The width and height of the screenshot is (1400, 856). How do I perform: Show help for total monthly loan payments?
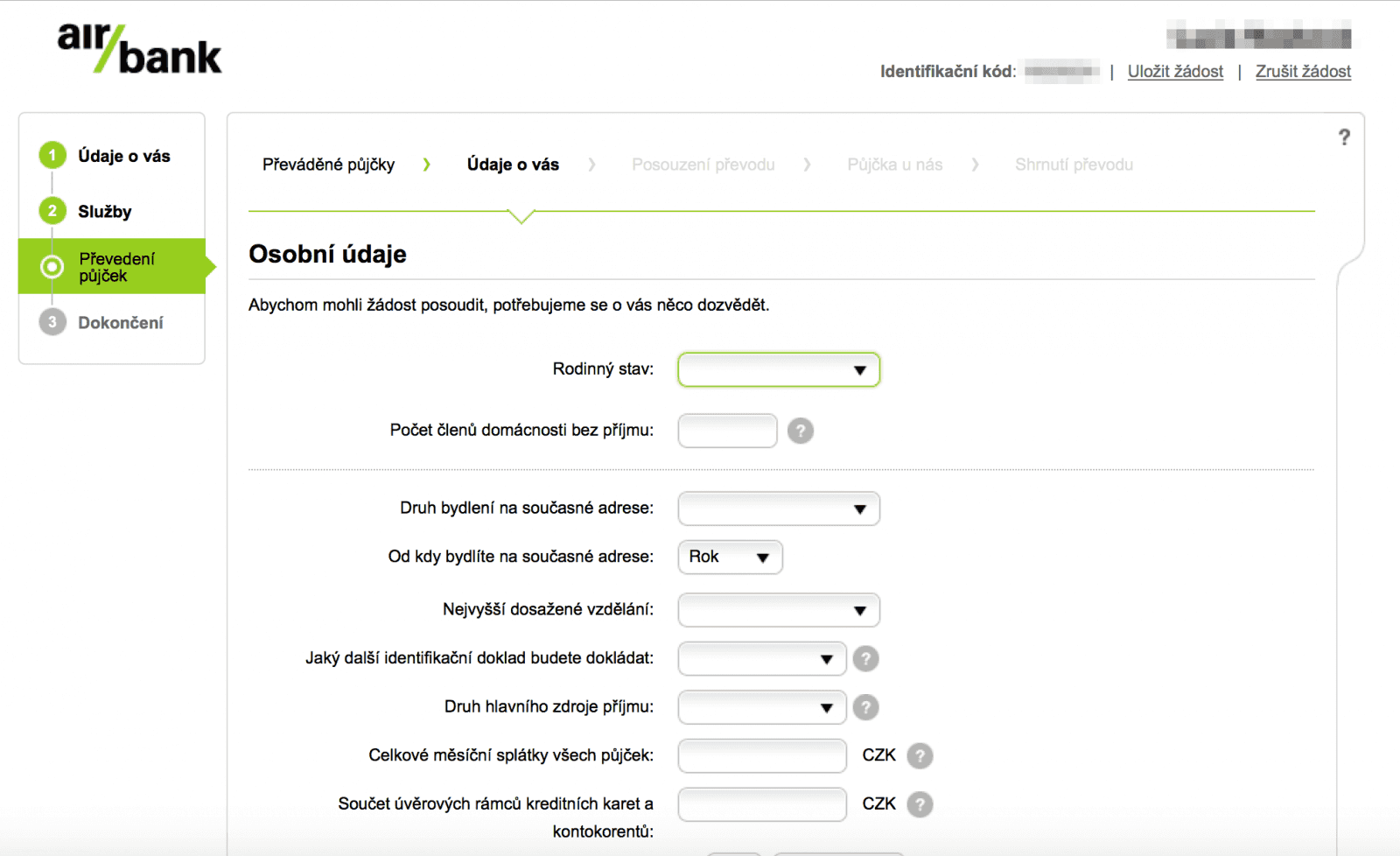coord(920,755)
